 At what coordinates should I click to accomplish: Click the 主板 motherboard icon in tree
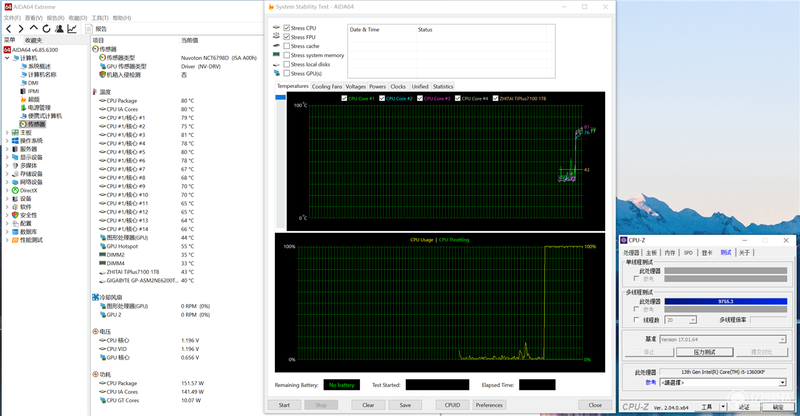(x=15, y=132)
